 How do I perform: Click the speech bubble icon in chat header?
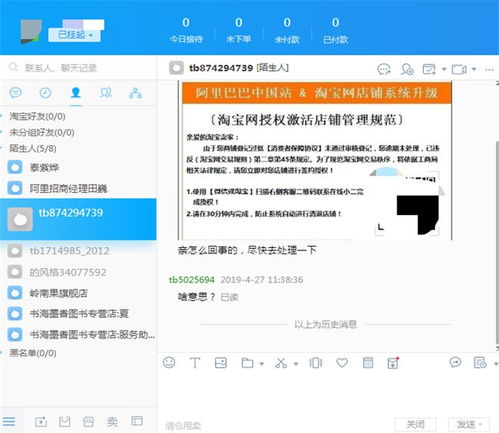pyautogui.click(x=384, y=69)
